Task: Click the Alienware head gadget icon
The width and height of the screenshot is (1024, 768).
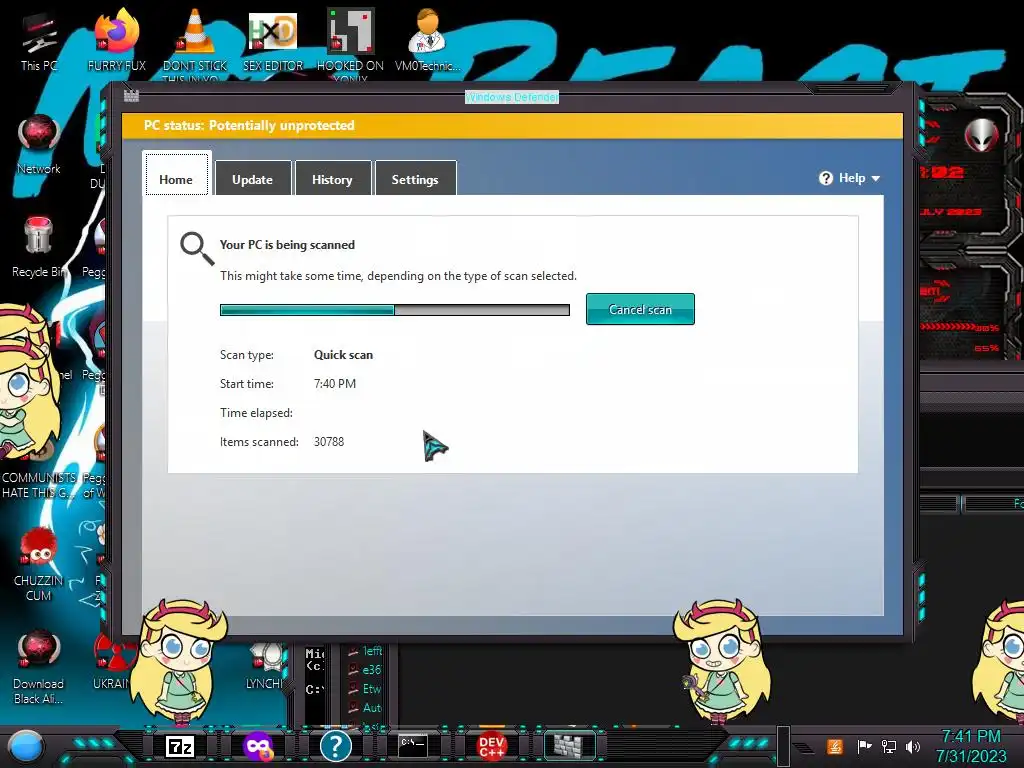Action: 981,135
